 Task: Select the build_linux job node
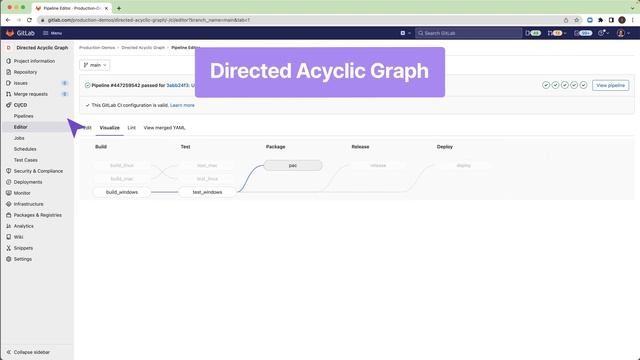(x=122, y=165)
